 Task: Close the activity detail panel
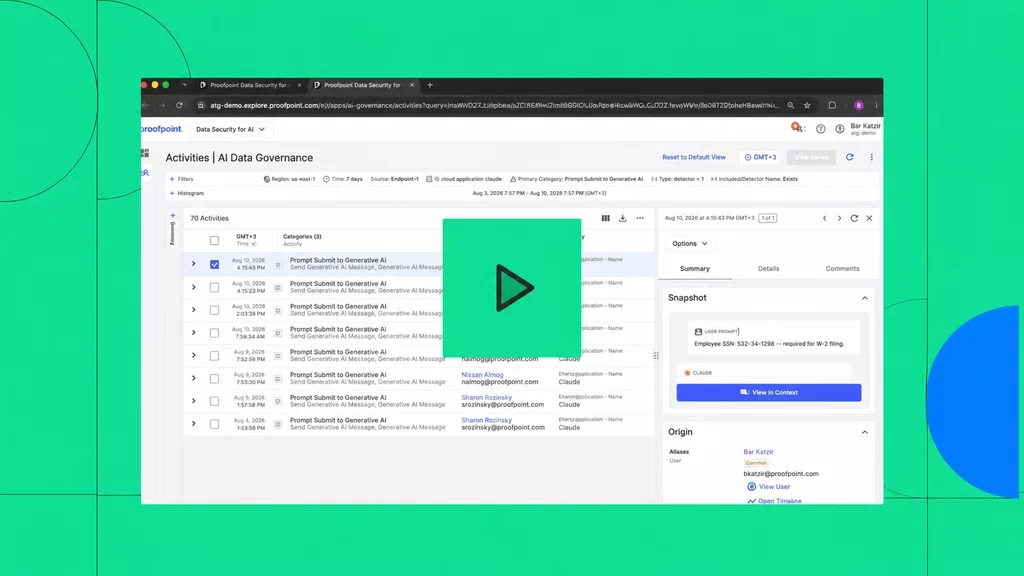pyautogui.click(x=869, y=218)
